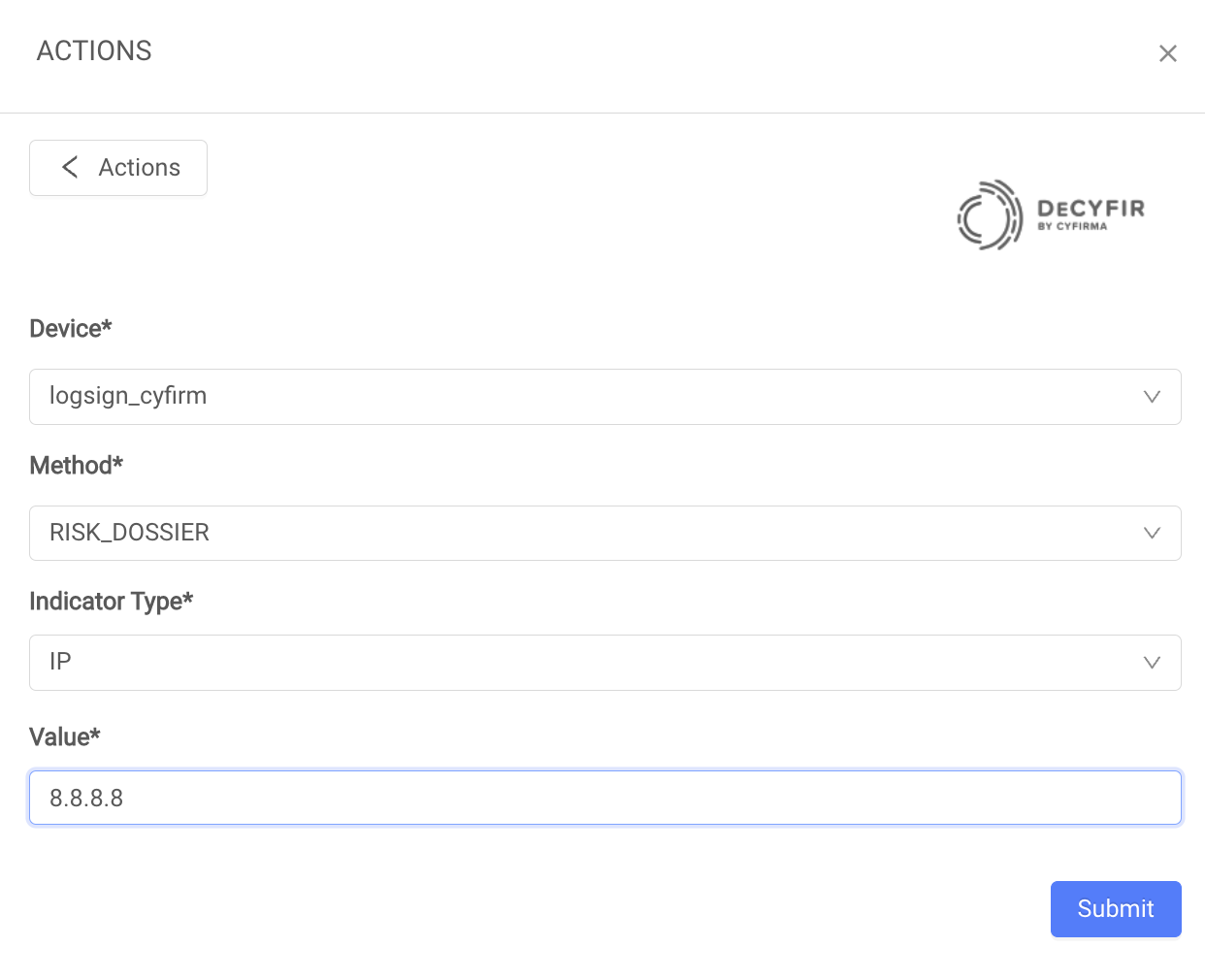Click the ACTIONS dialog title
Viewport: 1205px width, 980px height.
pos(94,50)
